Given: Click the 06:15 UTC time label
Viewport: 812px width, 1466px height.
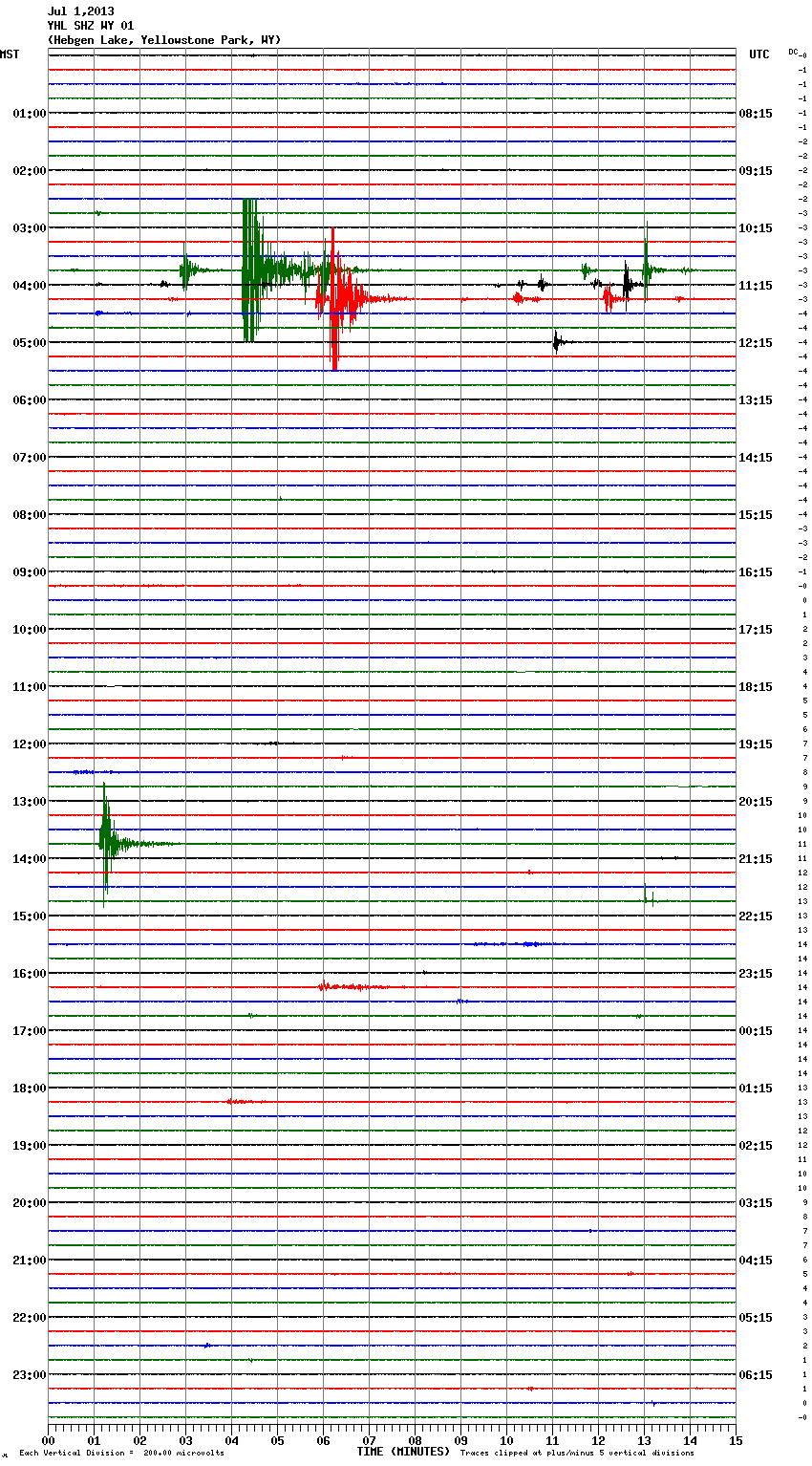Looking at the screenshot, I should (x=756, y=1375).
